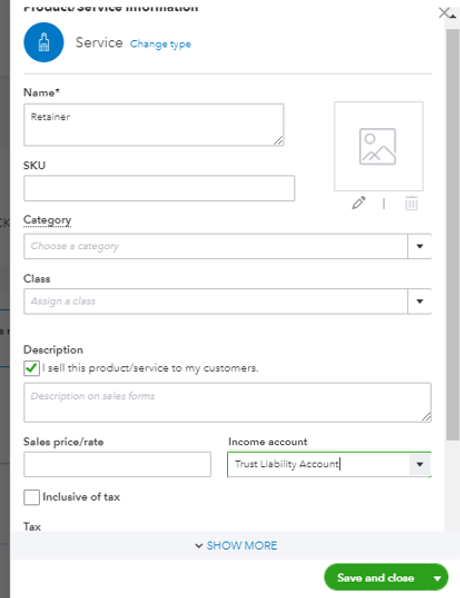Uncheck I sell this product/service checkbox

[x=31, y=368]
